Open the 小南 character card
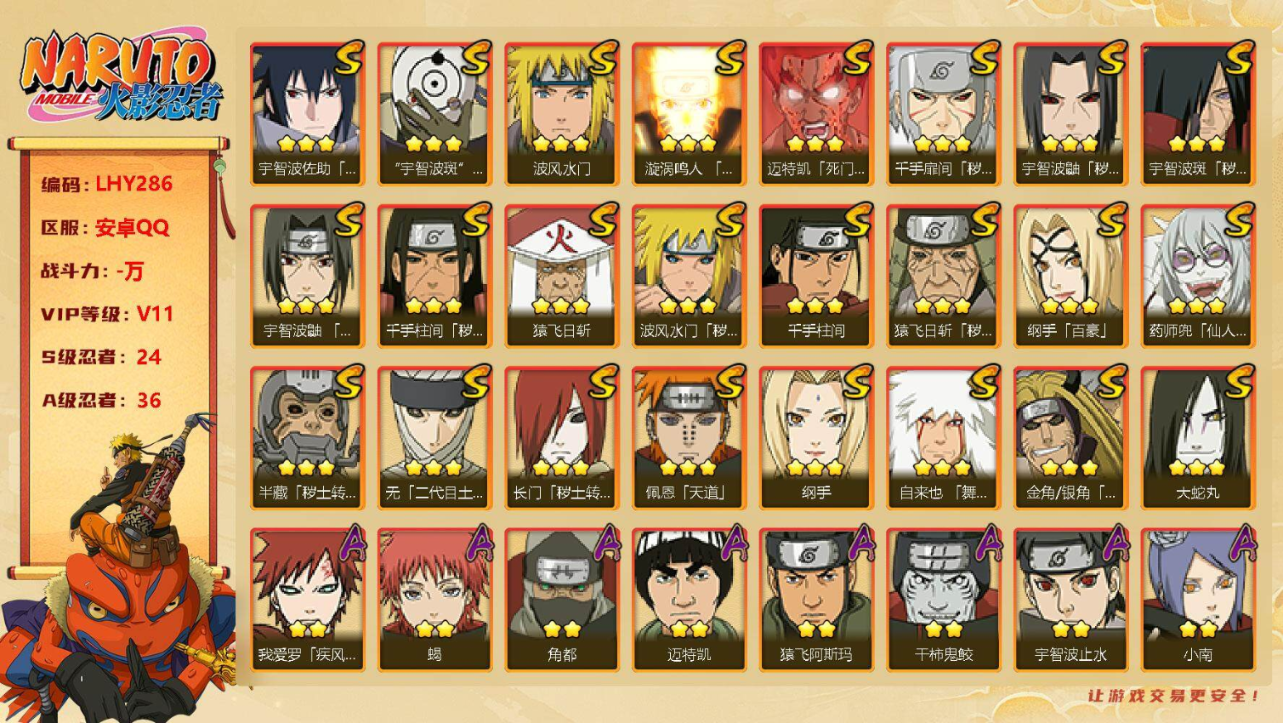 click(1198, 599)
